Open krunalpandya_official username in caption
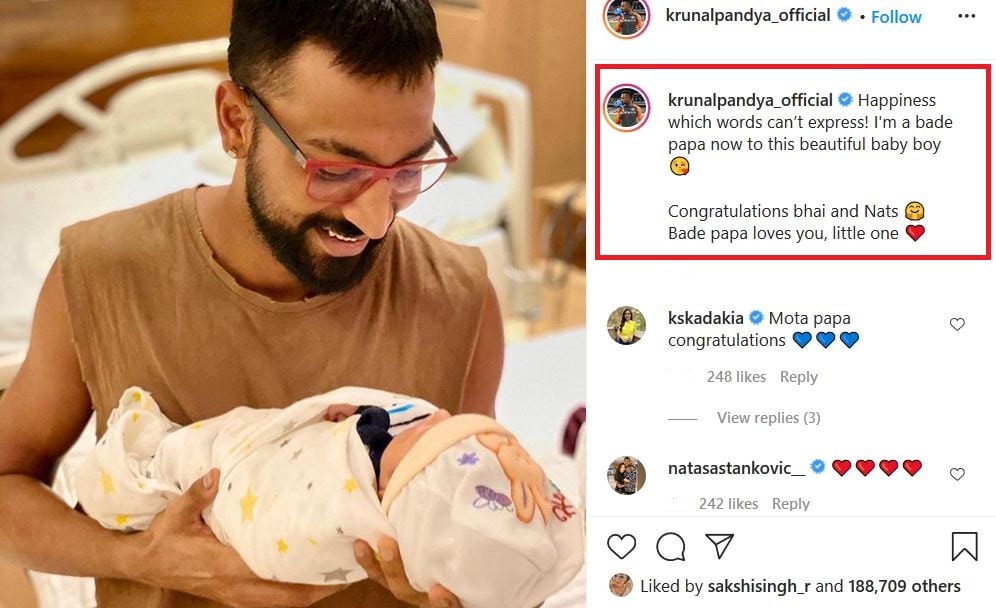The width and height of the screenshot is (996, 608). (x=750, y=100)
